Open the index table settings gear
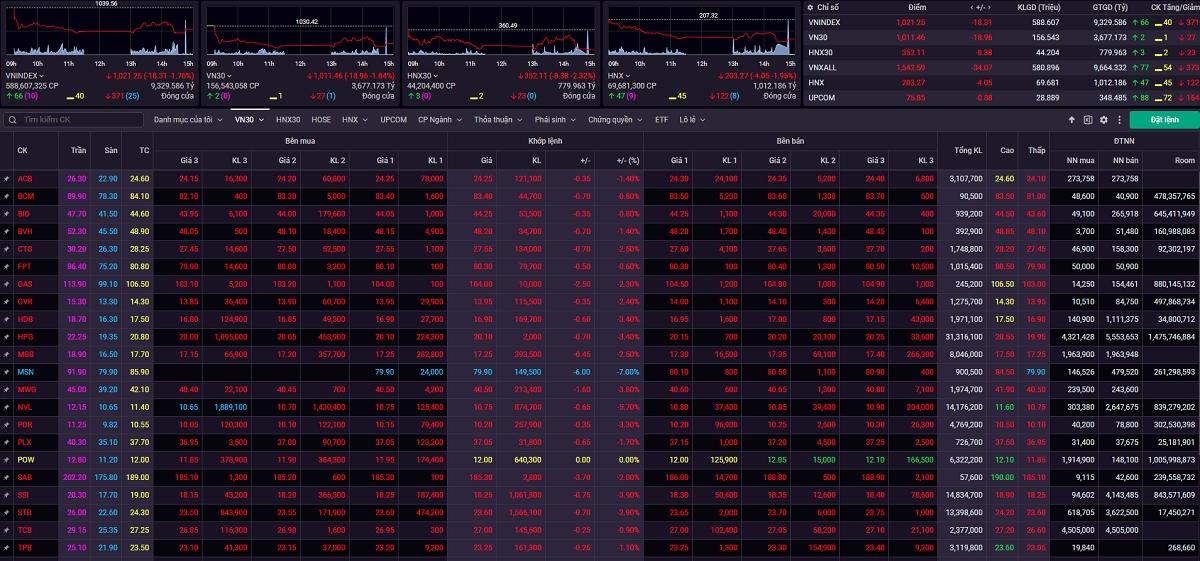1200x561 pixels. (810, 6)
